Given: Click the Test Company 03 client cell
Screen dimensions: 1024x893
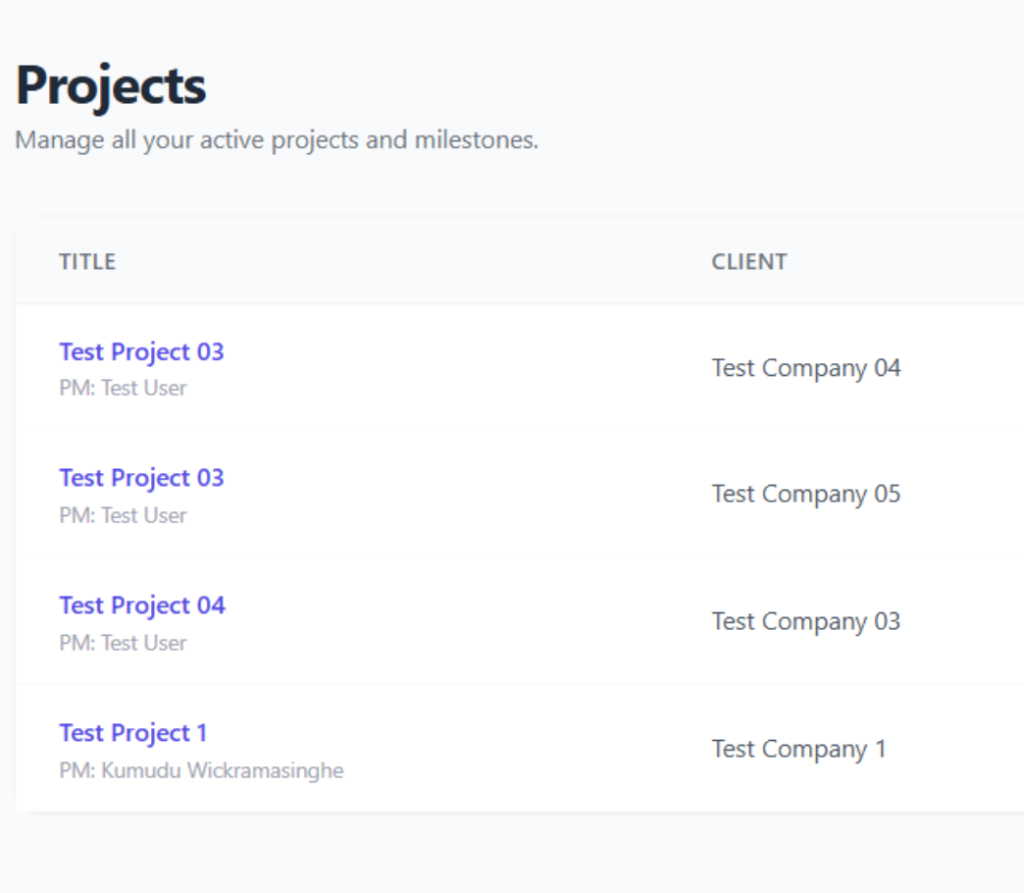Looking at the screenshot, I should pyautogui.click(x=806, y=621).
